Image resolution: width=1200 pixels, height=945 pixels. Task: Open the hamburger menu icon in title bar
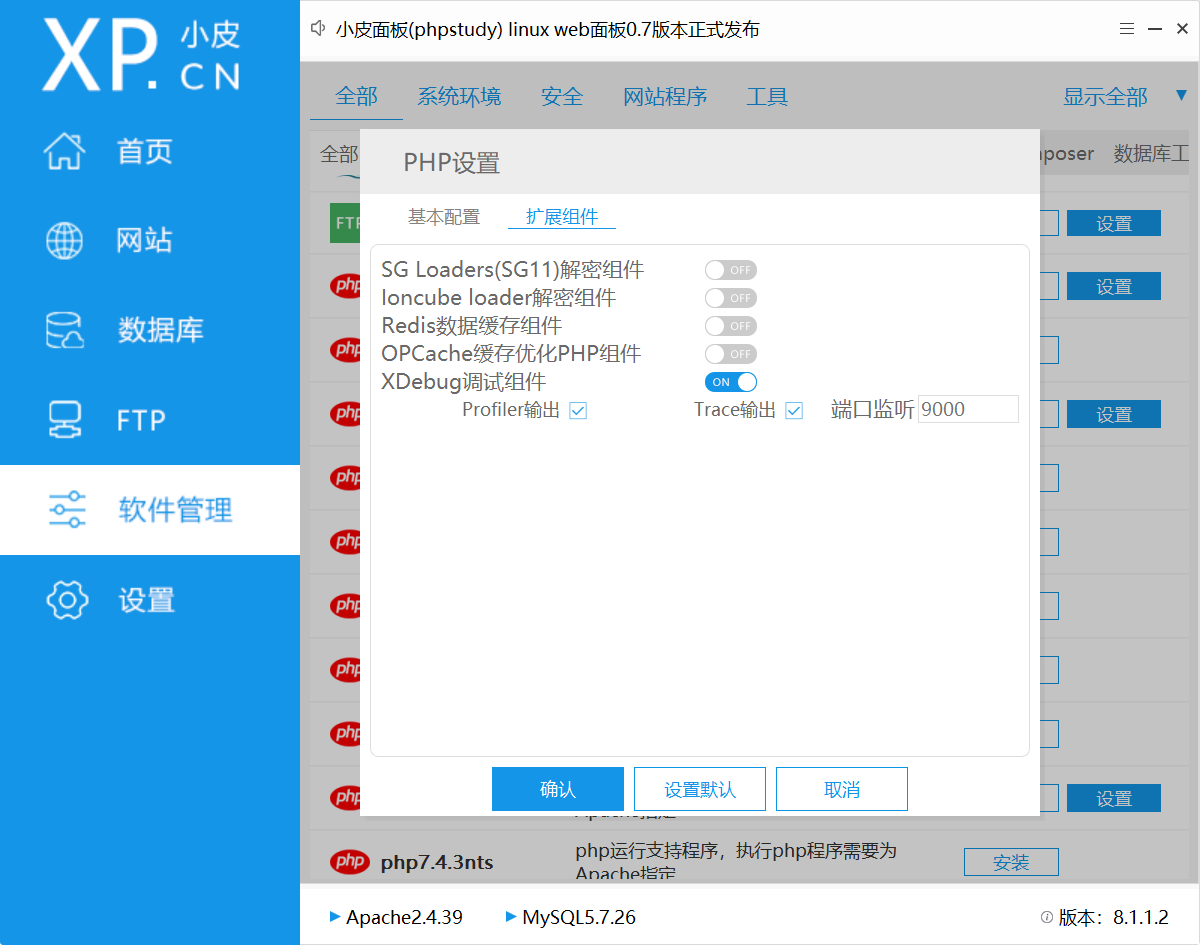click(1126, 30)
